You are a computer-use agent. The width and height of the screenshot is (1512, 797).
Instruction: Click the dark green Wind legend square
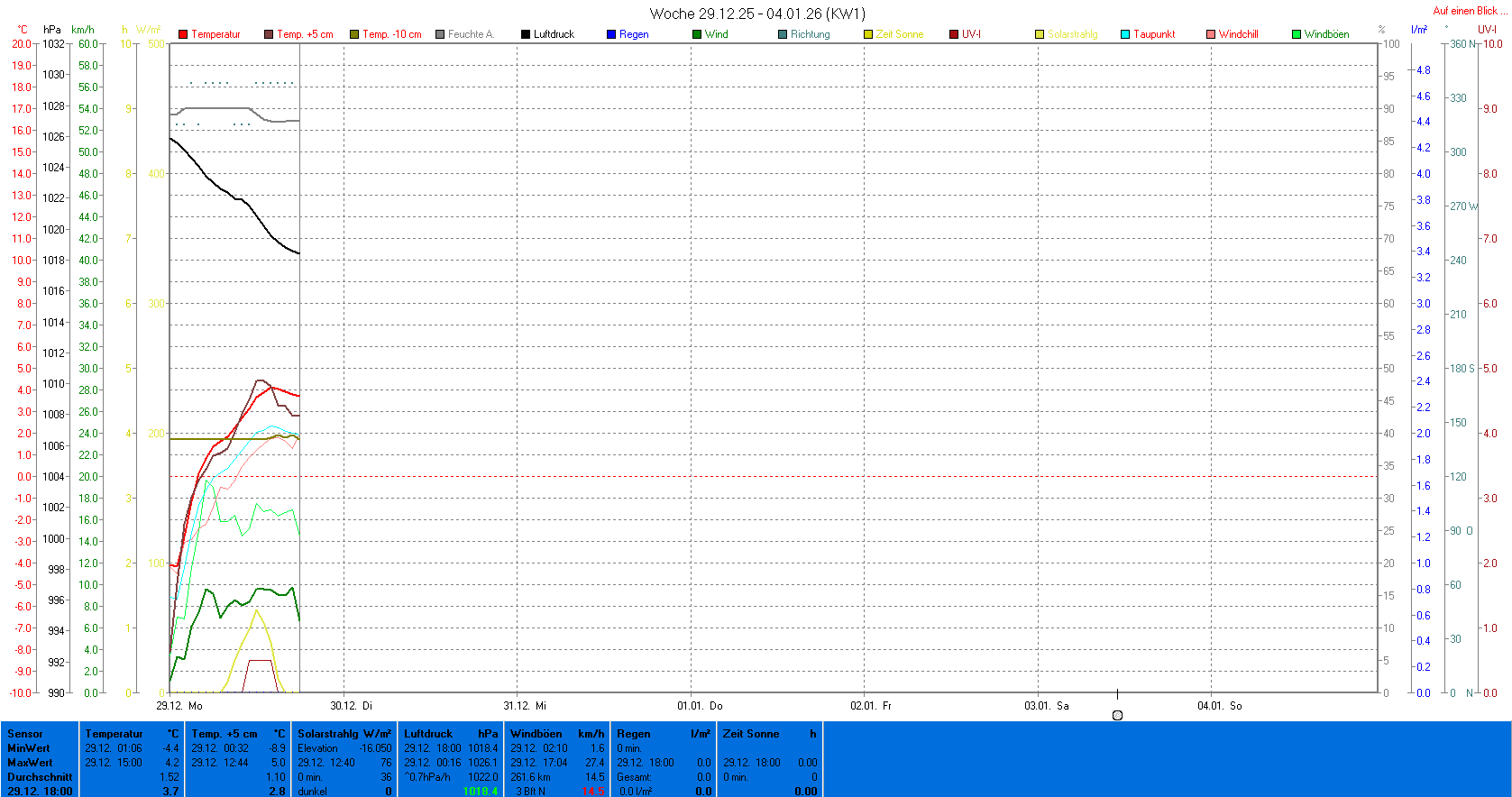(x=697, y=34)
